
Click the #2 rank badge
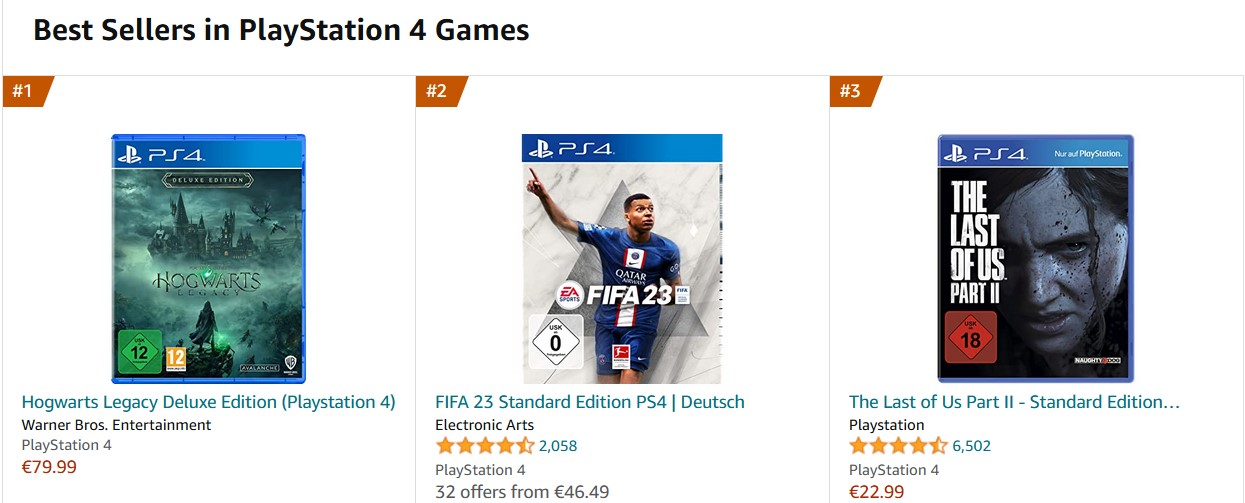(x=437, y=91)
